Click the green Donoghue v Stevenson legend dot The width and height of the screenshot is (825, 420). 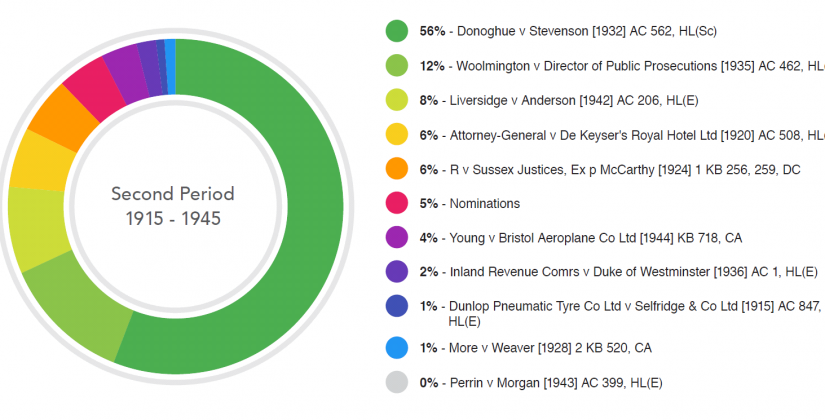[x=397, y=32]
